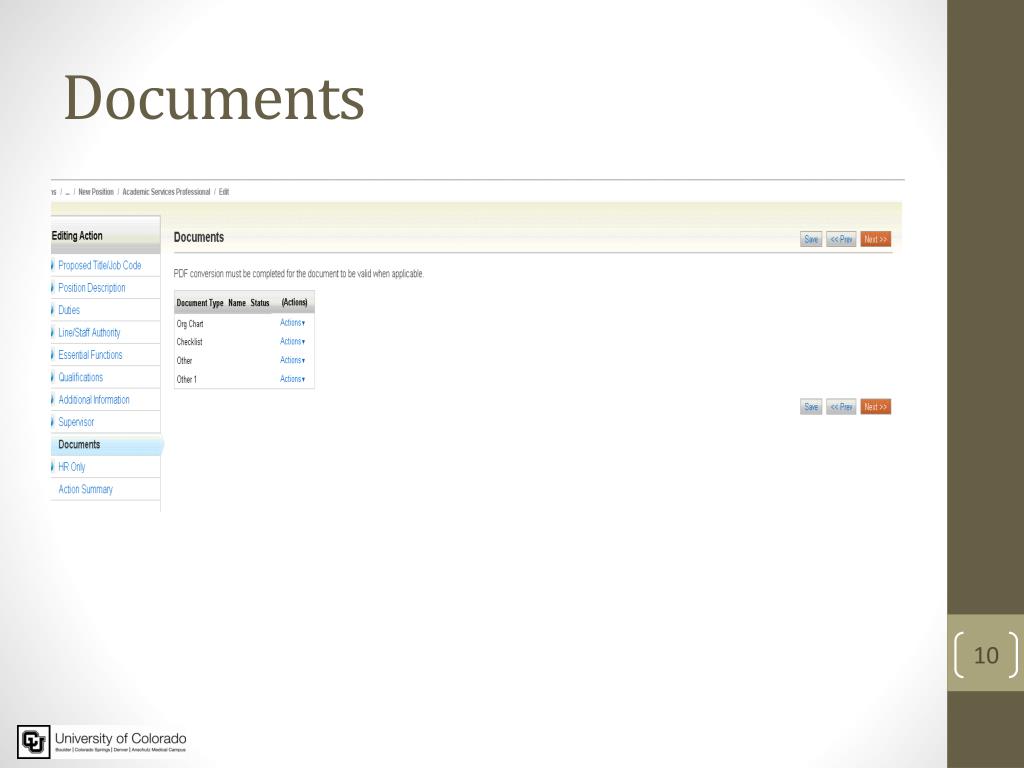This screenshot has width=1024, height=768.
Task: Click status bullet icon beside Duties
Action: click(52, 310)
